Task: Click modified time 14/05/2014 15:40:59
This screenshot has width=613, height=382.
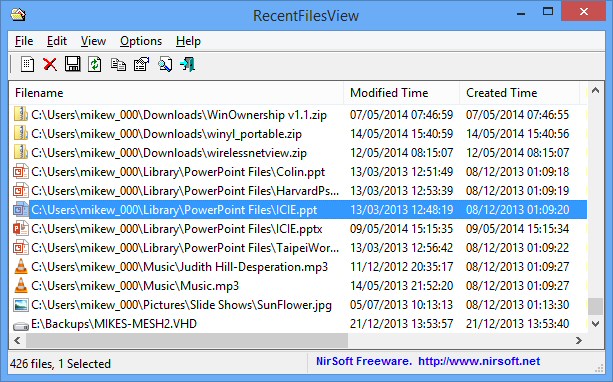Action: click(401, 134)
